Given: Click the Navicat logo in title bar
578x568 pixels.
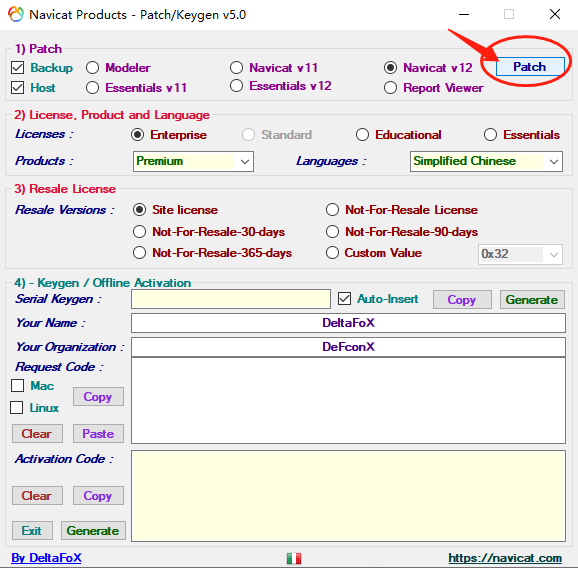Looking at the screenshot, I should coord(16,14).
